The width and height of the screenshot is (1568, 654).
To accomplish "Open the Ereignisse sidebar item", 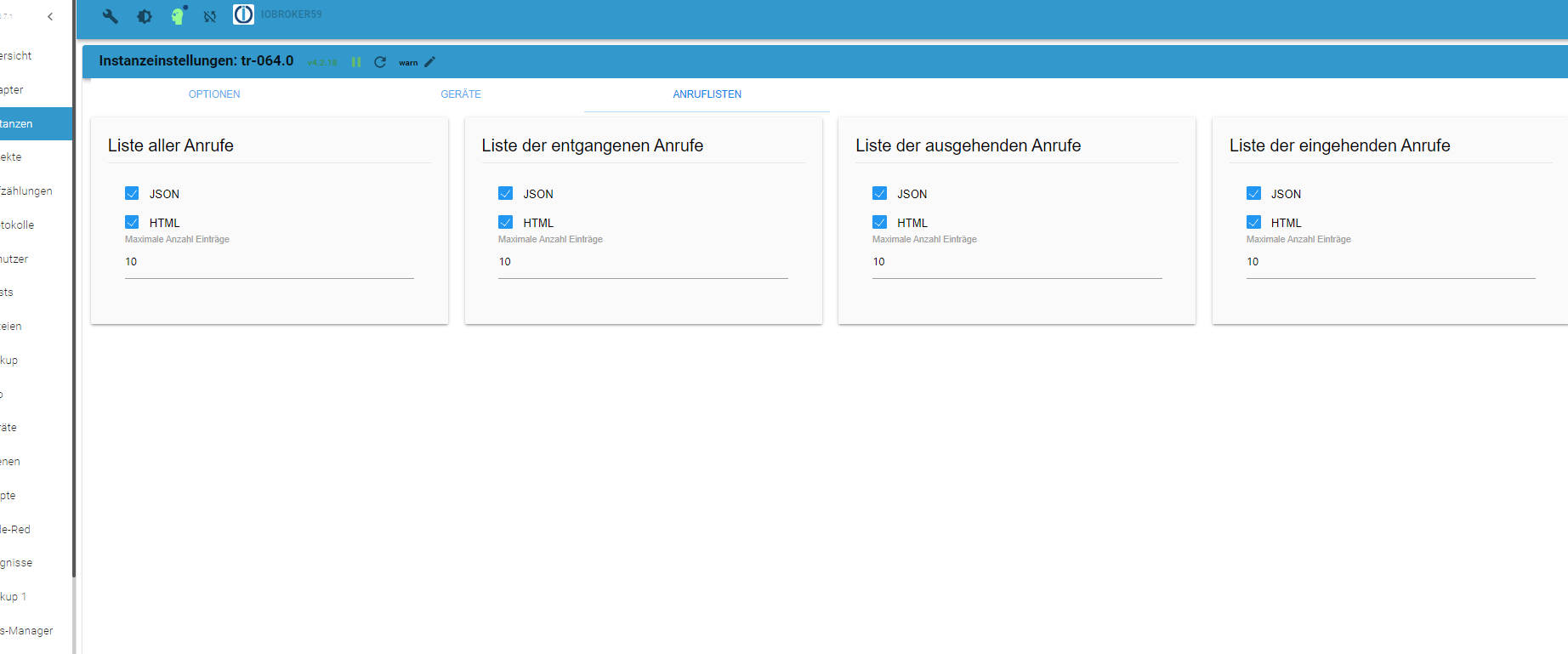I will pyautogui.click(x=36, y=563).
